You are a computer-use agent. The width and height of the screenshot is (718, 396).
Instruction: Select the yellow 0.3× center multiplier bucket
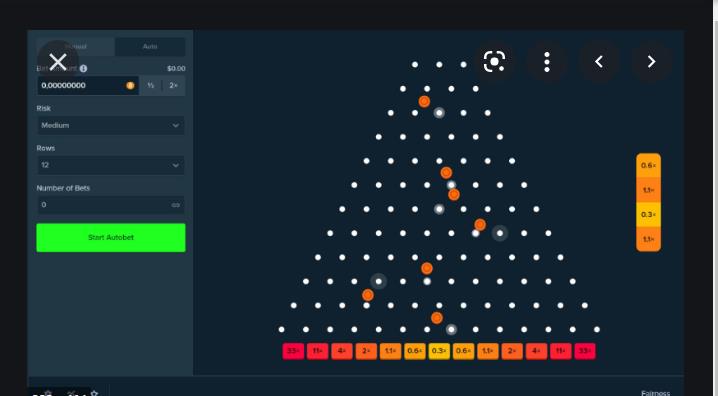pos(439,351)
